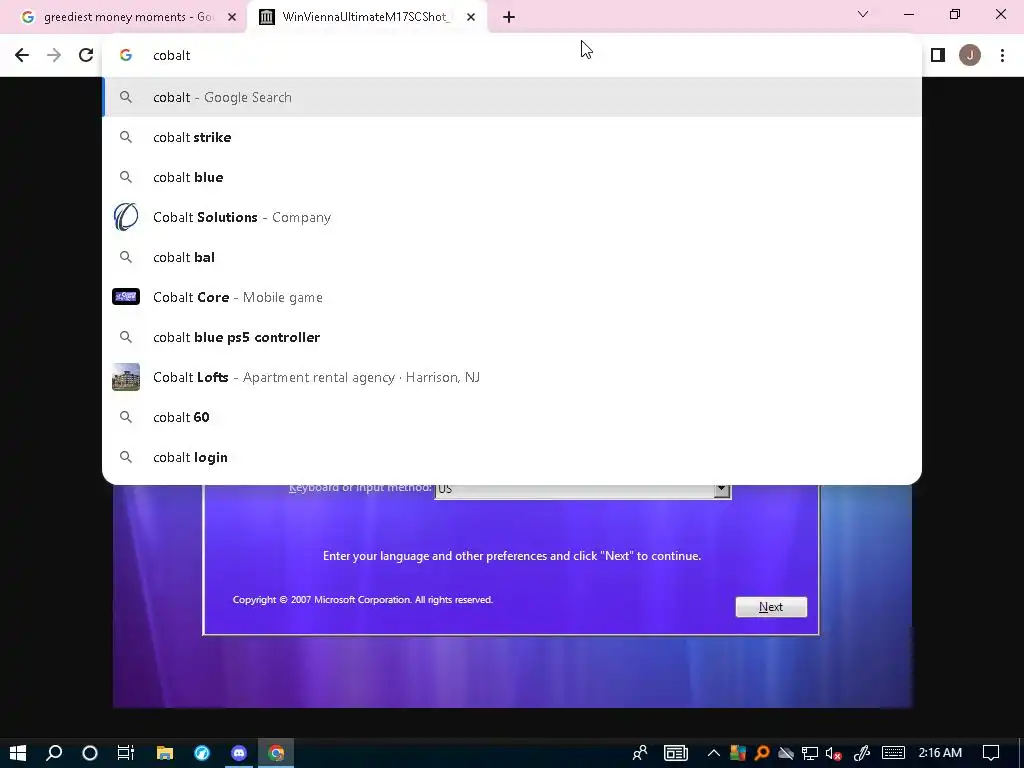Click the orange magnifier tray icon
Image resolution: width=1024 pixels, height=768 pixels.
pos(761,753)
